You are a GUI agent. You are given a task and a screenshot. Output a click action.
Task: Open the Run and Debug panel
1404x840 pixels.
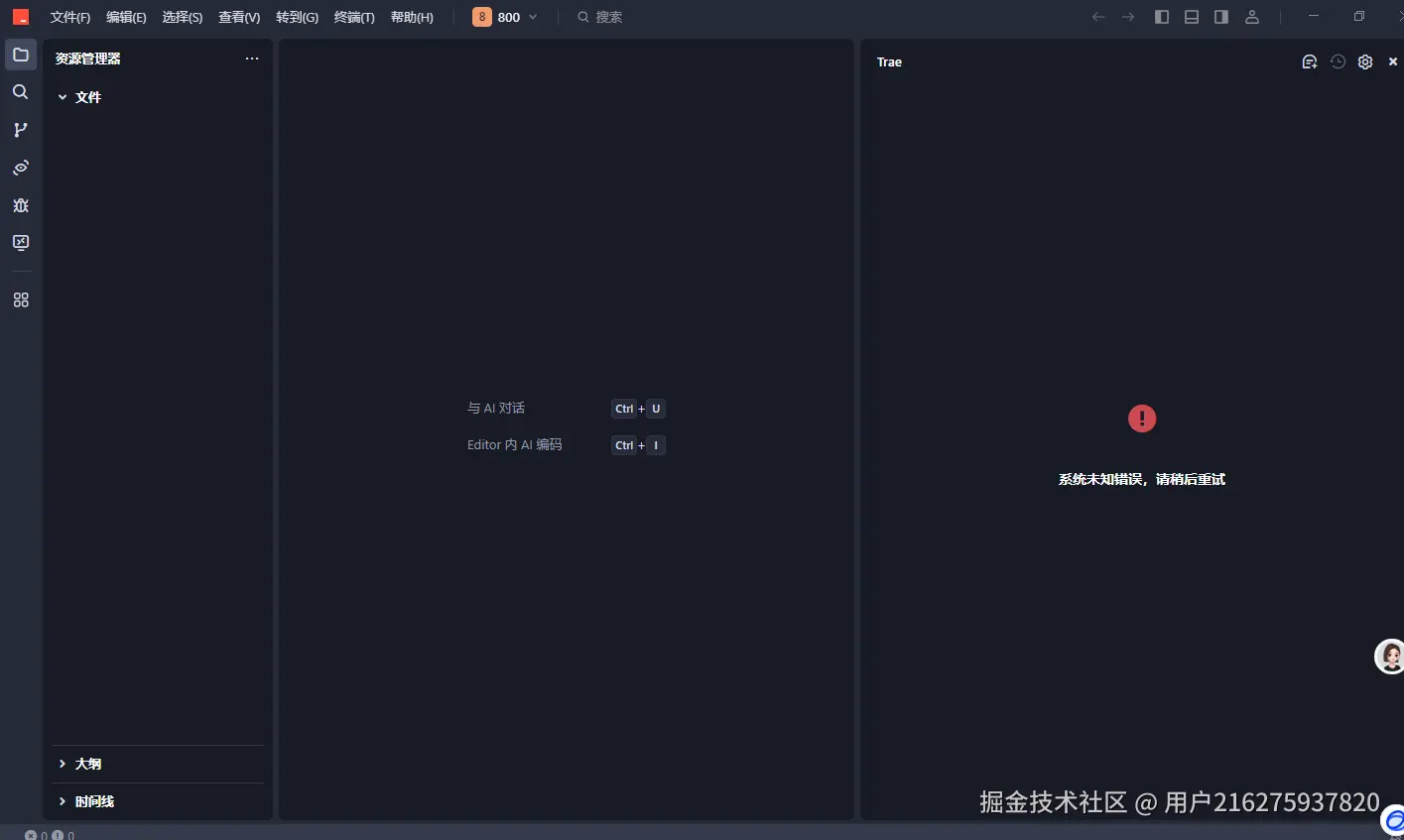point(21,205)
